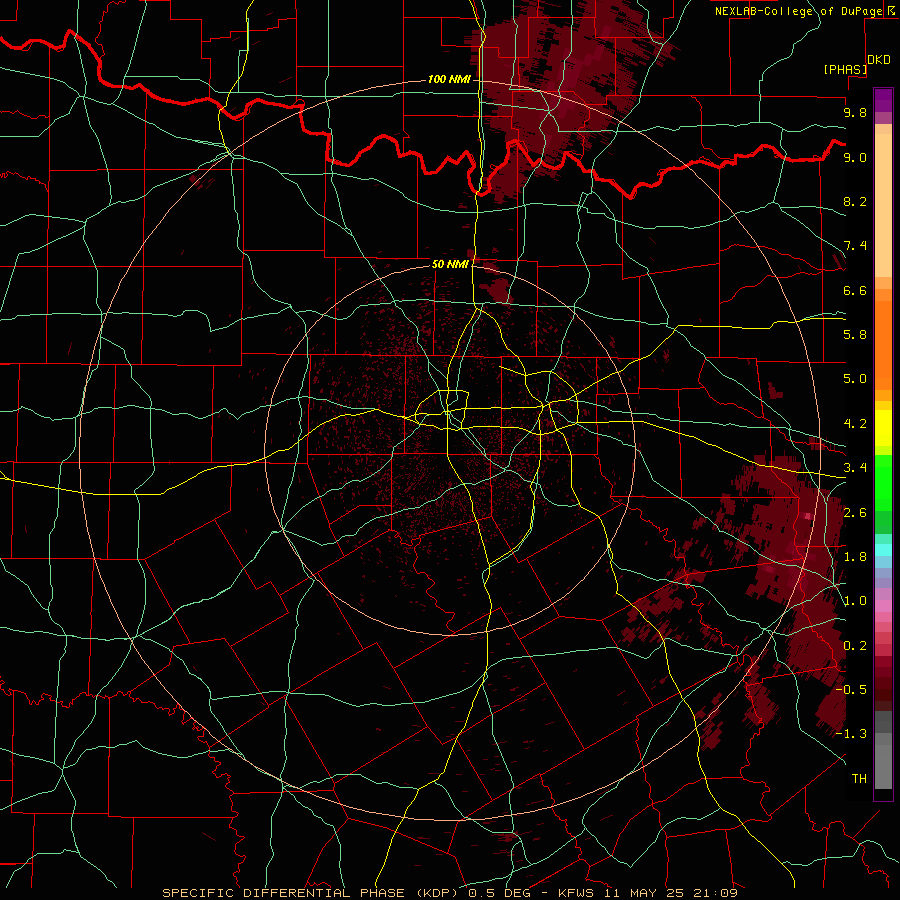Click the 21:09 timestamp
This screenshot has width=900, height=900.
(715, 893)
